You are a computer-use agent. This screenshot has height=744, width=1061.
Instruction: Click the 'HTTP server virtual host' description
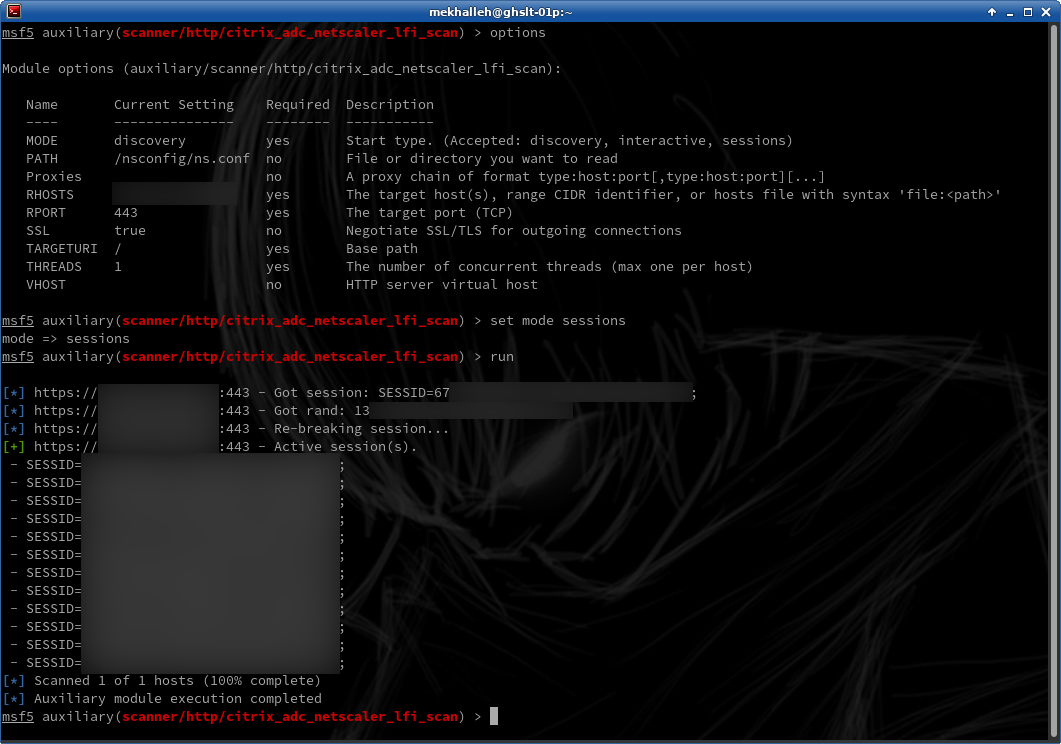point(442,285)
